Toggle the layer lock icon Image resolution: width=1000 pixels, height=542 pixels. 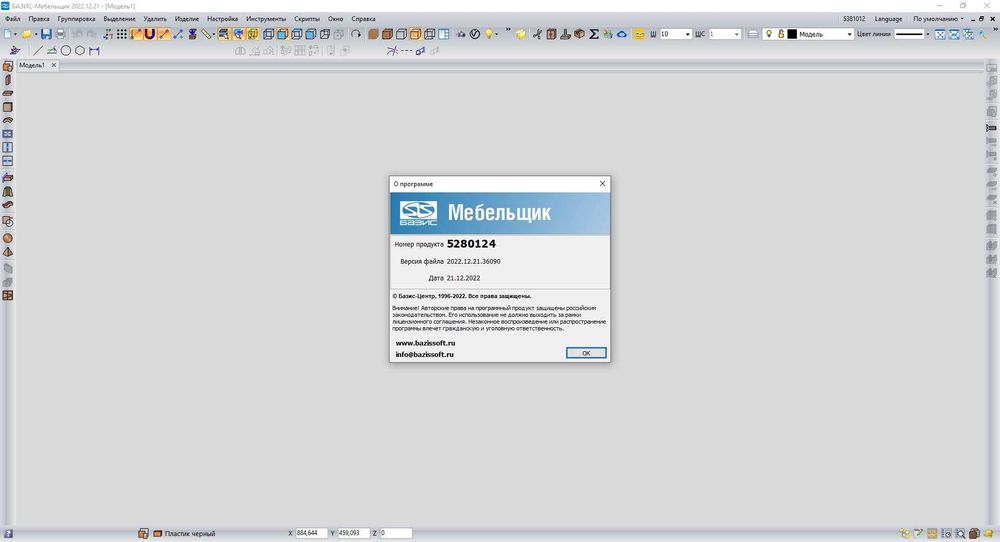tap(781, 34)
